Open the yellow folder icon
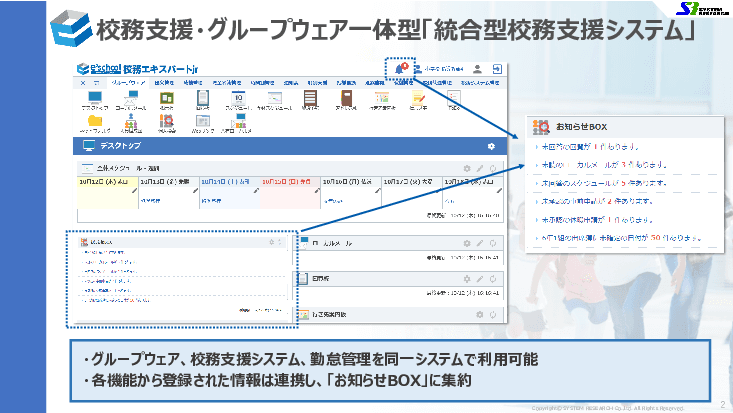This screenshot has width=733, height=413. (95, 121)
